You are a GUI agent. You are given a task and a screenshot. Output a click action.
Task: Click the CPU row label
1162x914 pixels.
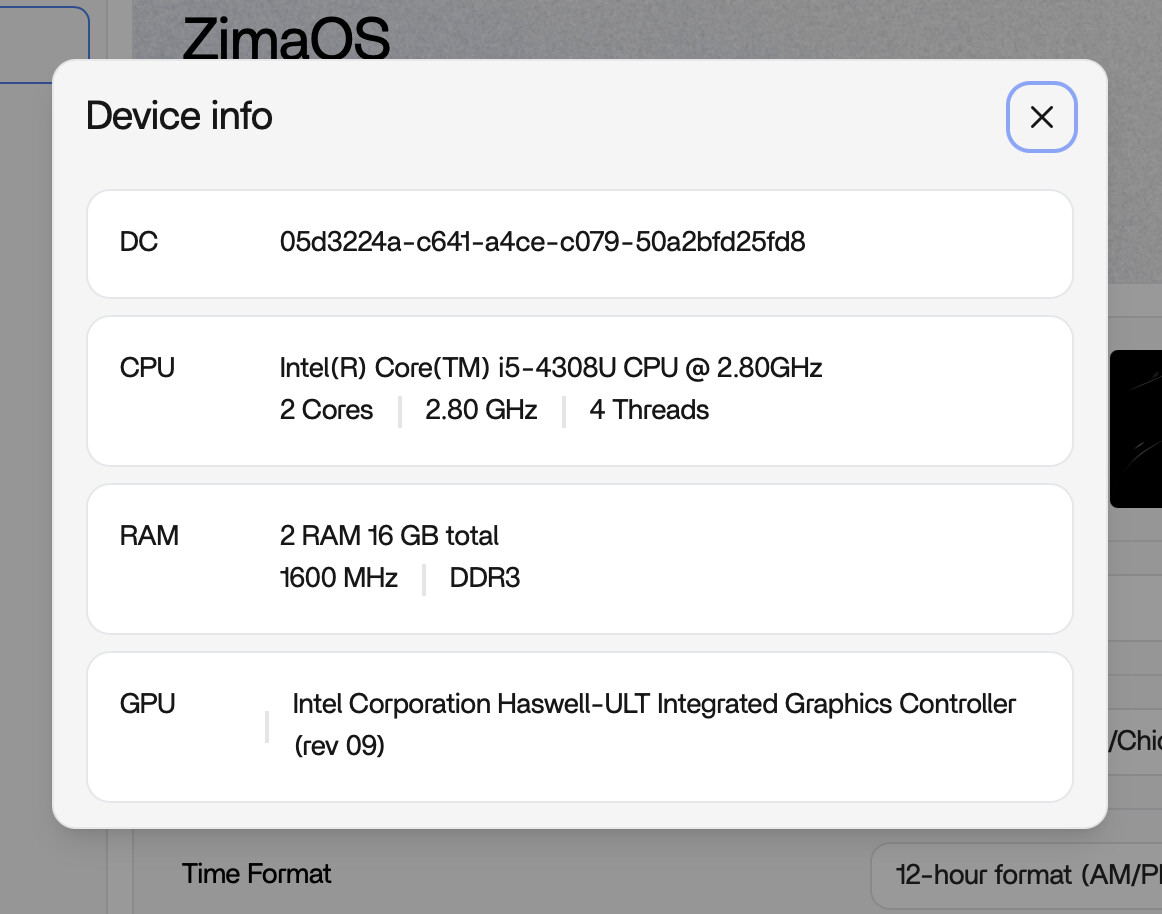[147, 368]
